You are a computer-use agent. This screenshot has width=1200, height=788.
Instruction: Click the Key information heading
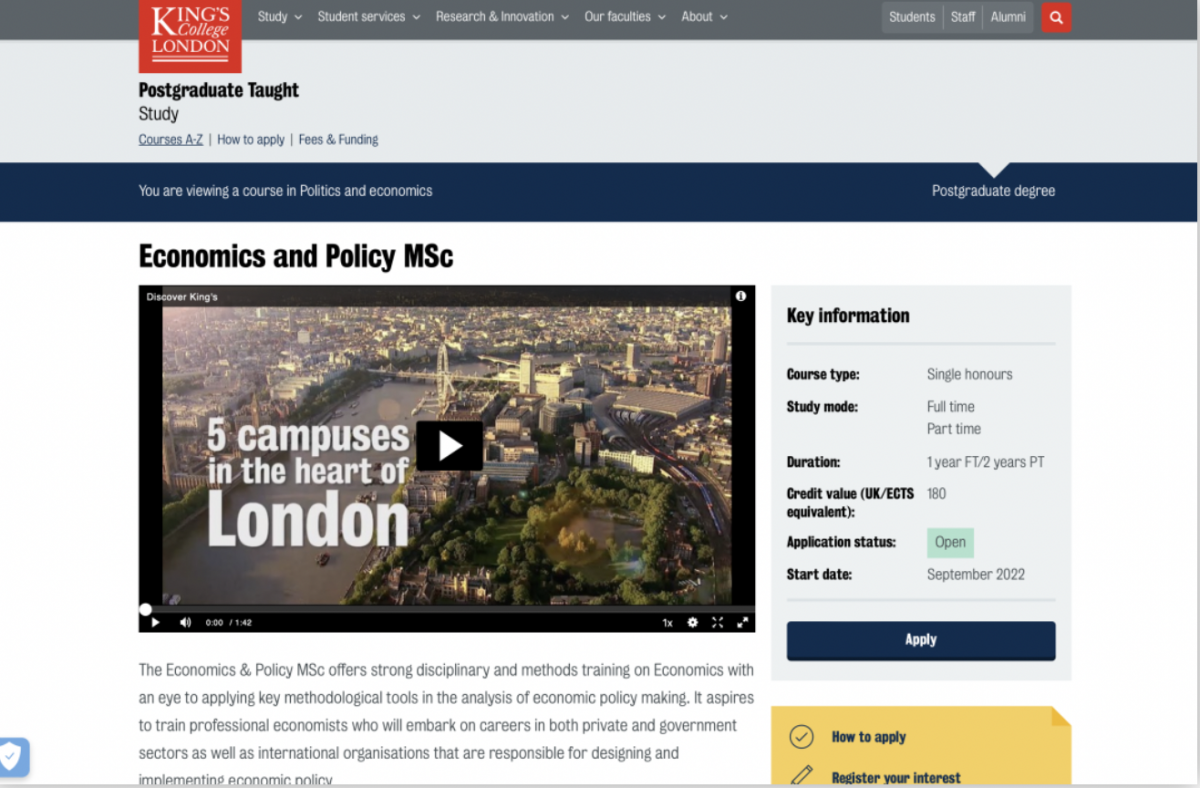(848, 316)
